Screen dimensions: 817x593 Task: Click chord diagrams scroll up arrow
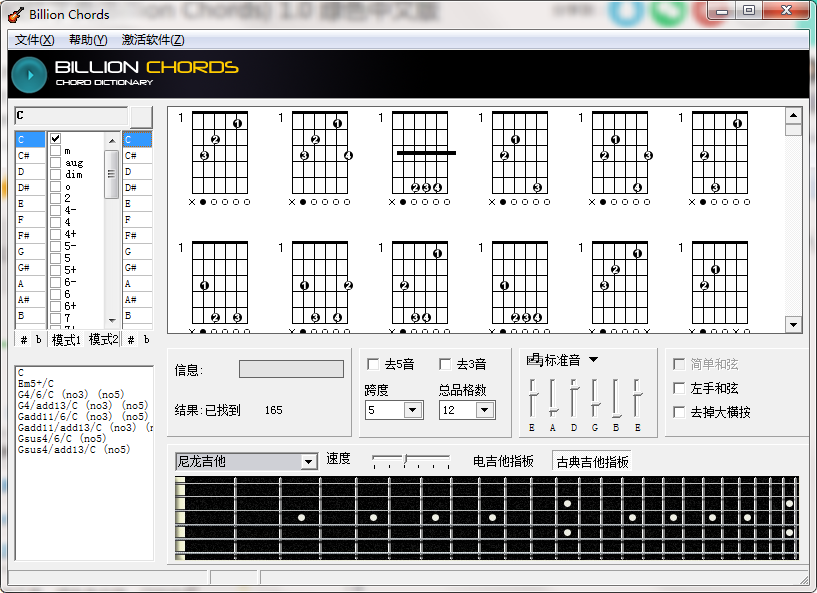pyautogui.click(x=793, y=115)
